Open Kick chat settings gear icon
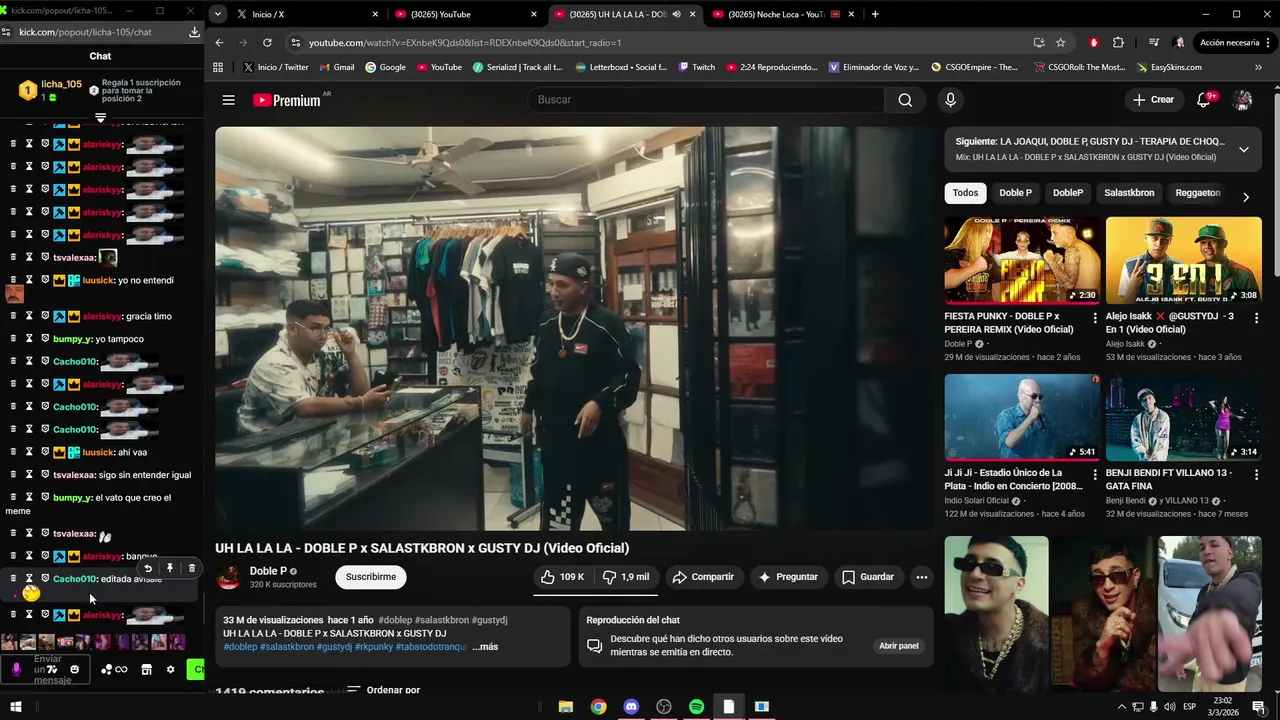Image resolution: width=1280 pixels, height=720 pixels. 170,670
